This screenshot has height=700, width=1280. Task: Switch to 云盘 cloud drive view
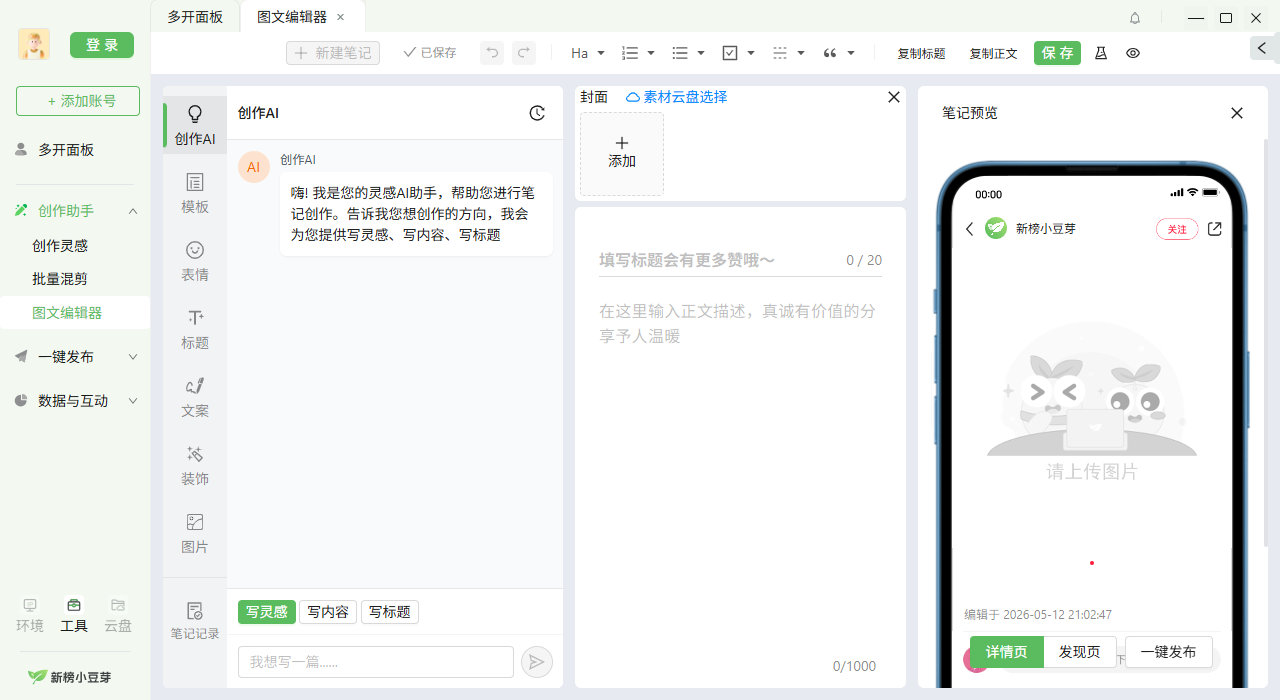118,616
